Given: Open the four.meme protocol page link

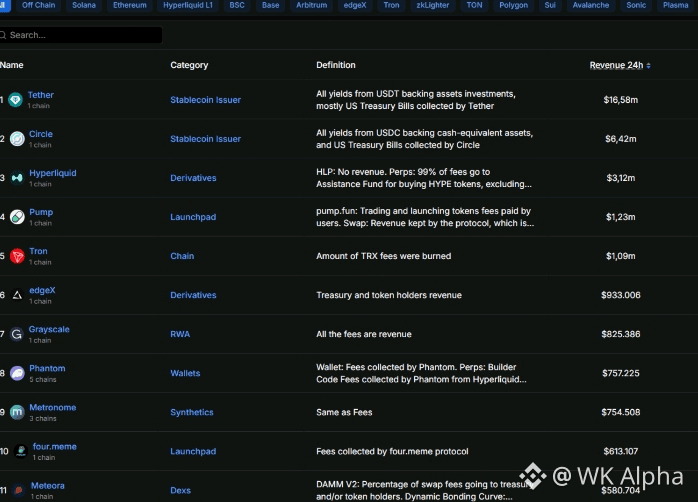Looking at the screenshot, I should tap(54, 447).
